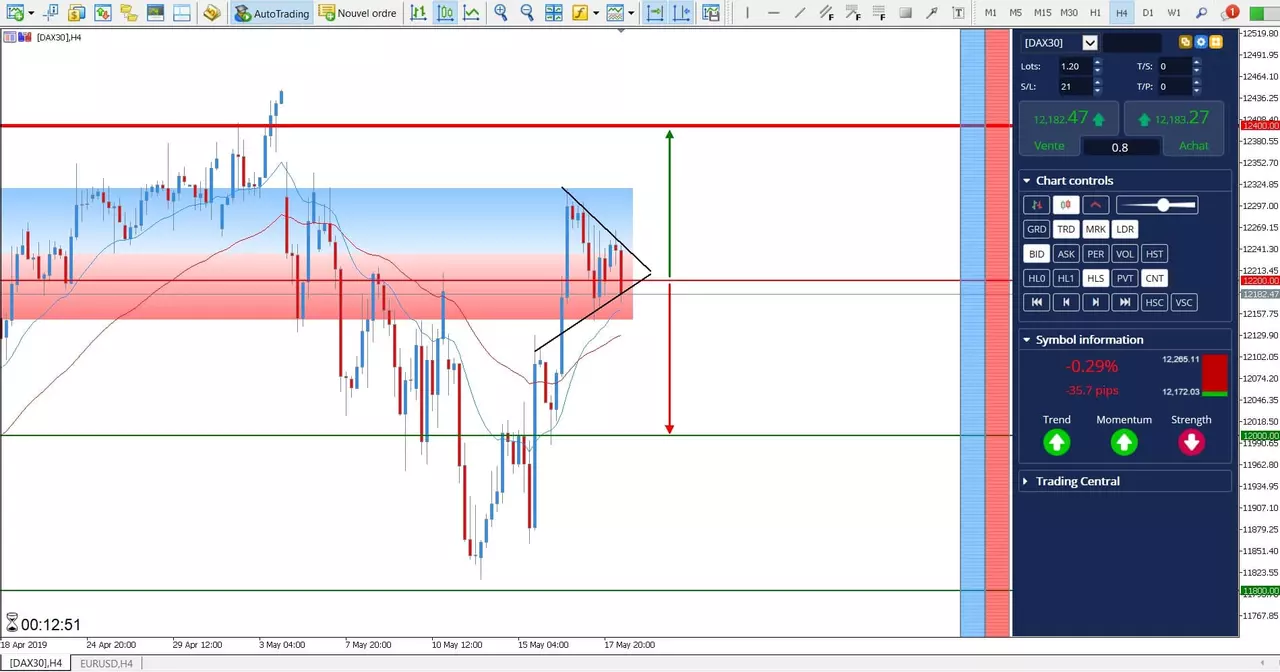The width and height of the screenshot is (1280, 672).
Task: Open the templates dropdown arrow
Action: coord(631,14)
